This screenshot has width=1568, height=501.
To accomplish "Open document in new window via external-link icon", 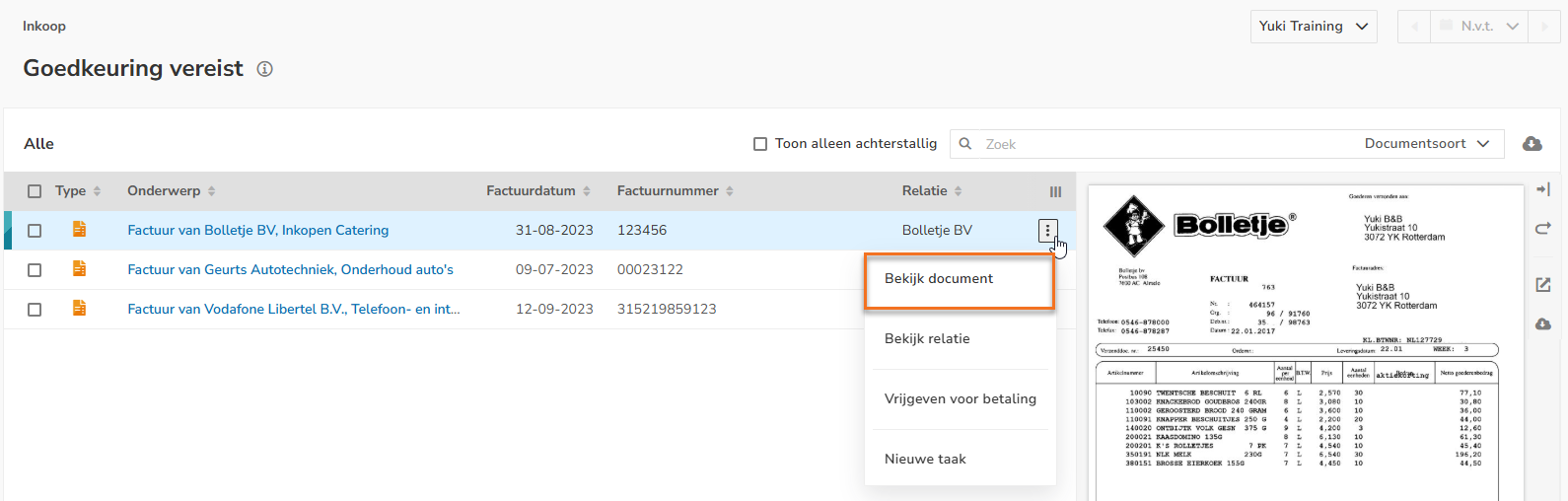I will click(x=1543, y=285).
